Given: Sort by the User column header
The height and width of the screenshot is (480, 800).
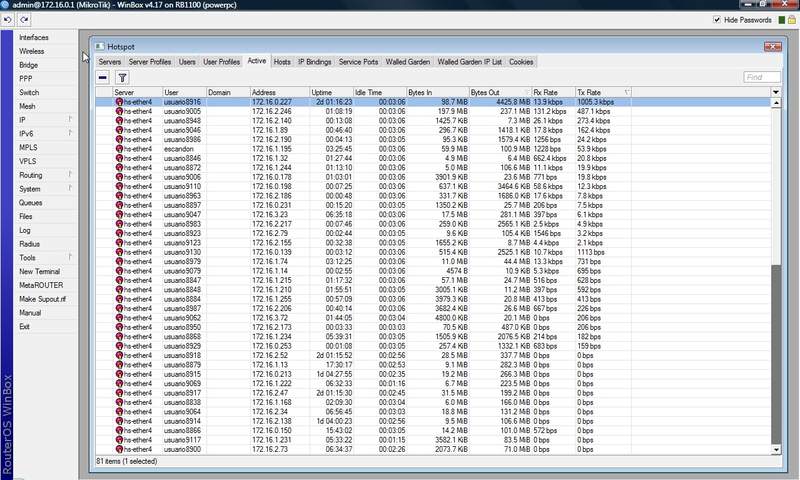Looking at the screenshot, I should (184, 92).
